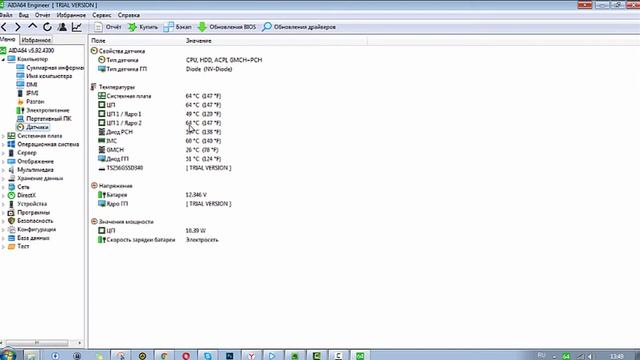Click the Бэкап backup toolbar button
This screenshot has height=360, width=640.
(x=177, y=27)
